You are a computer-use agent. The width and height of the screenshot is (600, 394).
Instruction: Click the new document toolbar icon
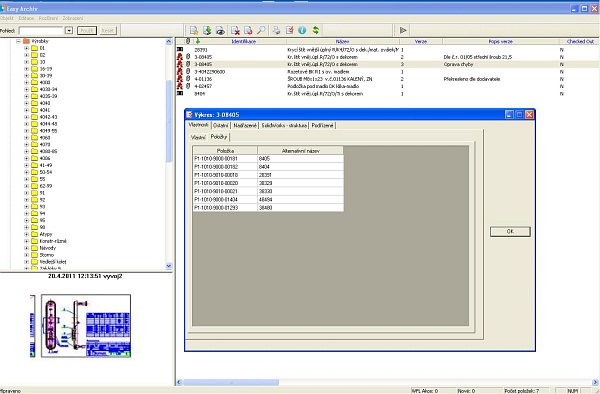[x=194, y=30]
